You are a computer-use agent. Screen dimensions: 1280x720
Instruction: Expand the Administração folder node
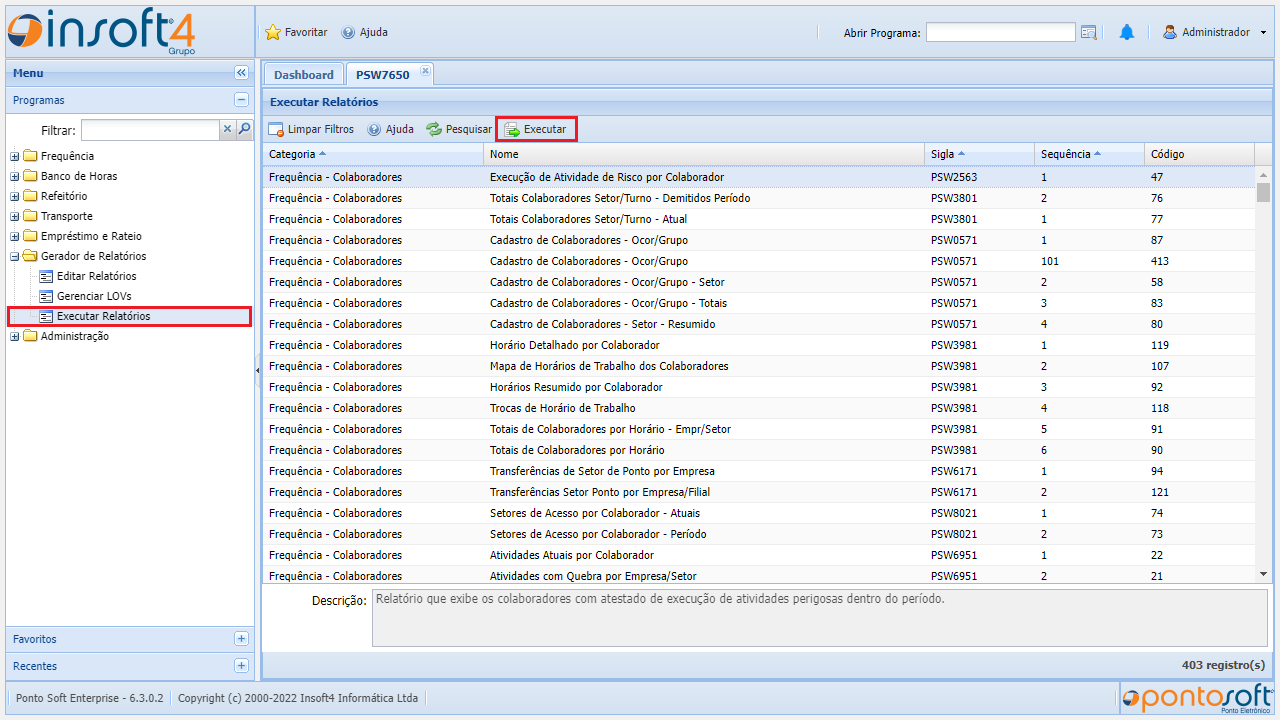15,336
